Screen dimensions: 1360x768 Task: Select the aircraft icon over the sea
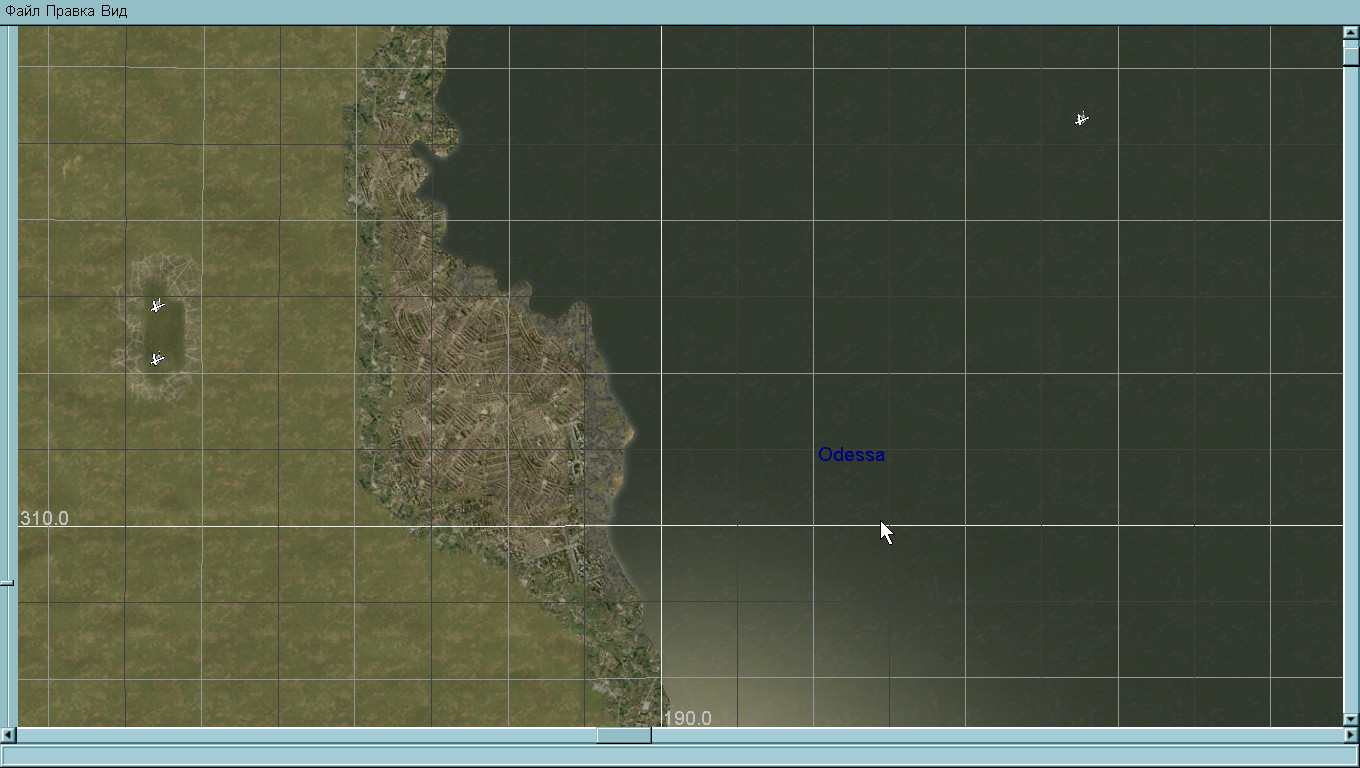click(1081, 119)
